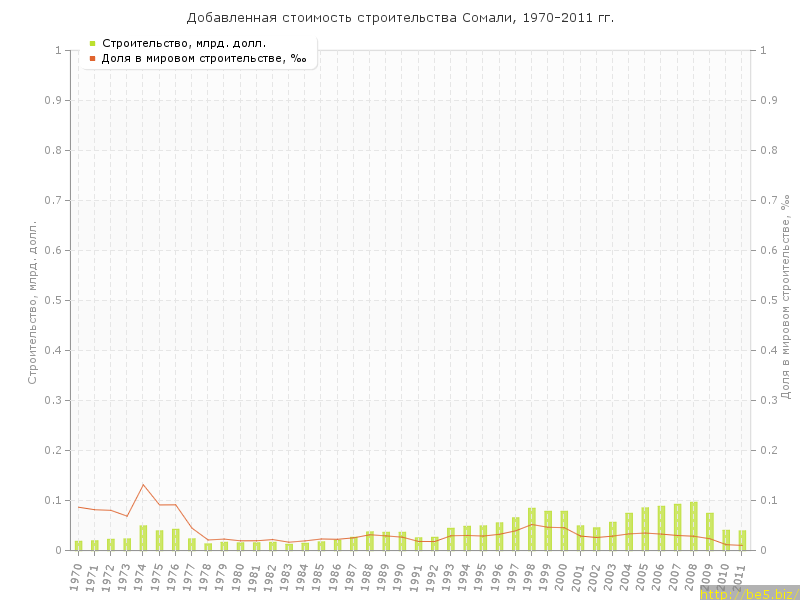Click the 2000 year label on x-axis

click(563, 575)
